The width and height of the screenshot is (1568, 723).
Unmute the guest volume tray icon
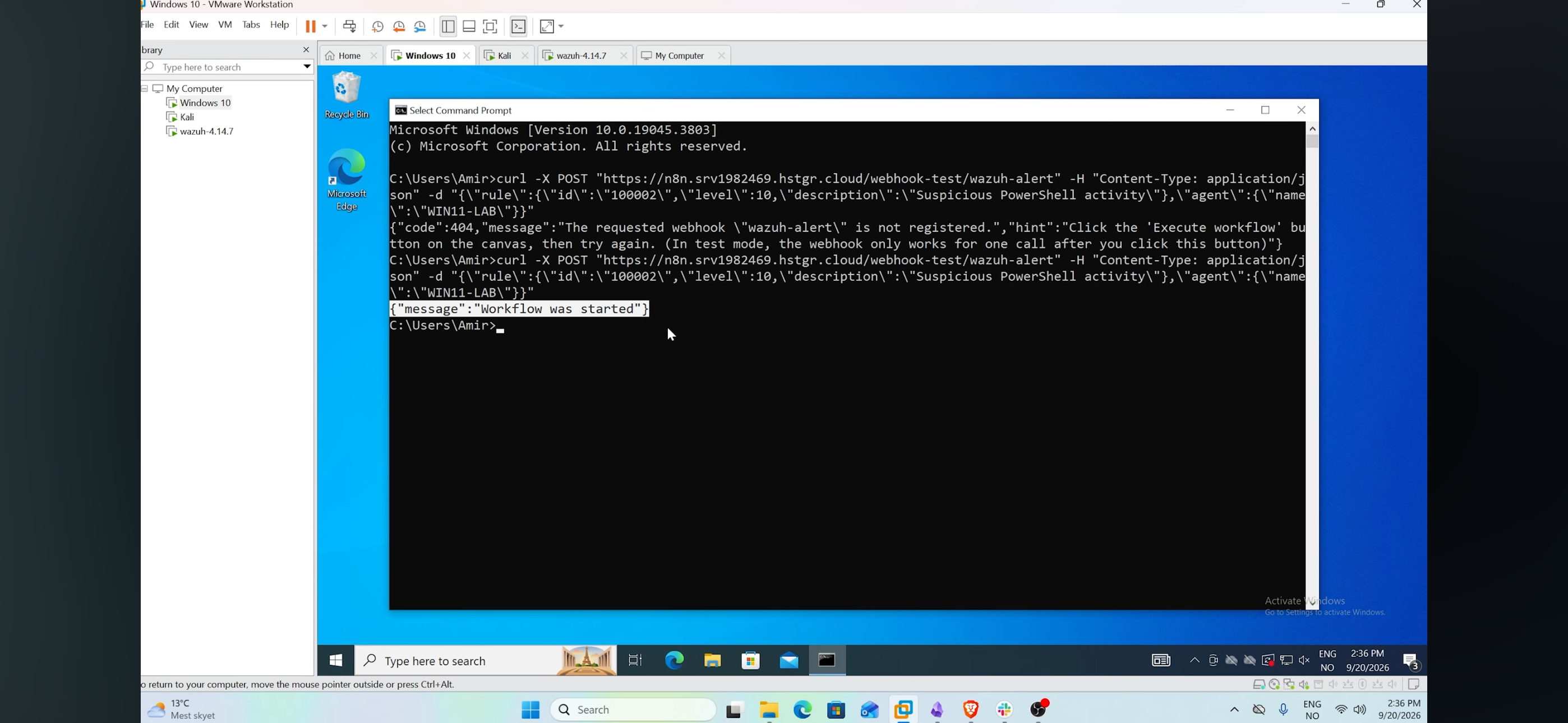pos(1304,661)
